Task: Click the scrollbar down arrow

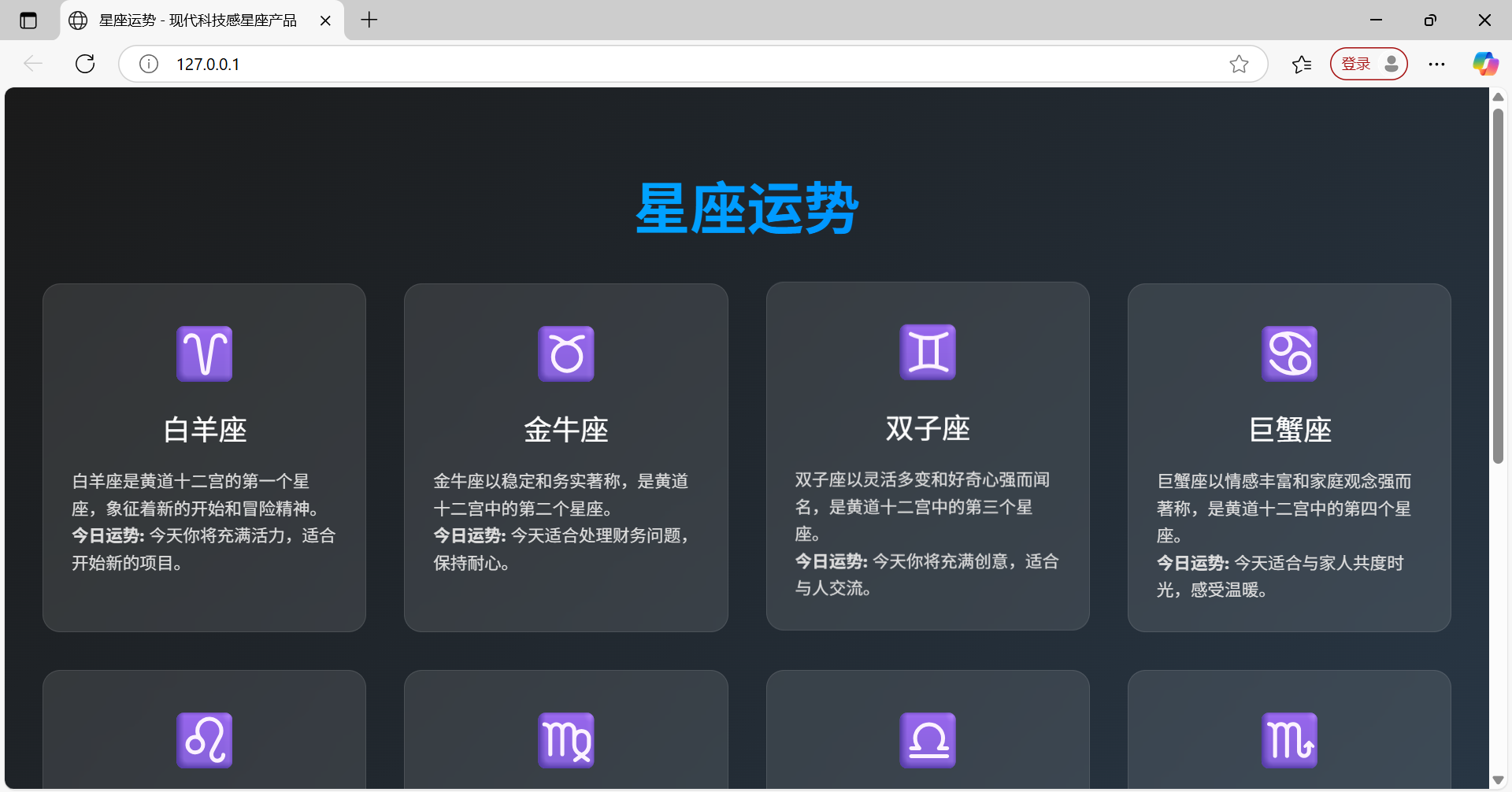Action: click(1498, 779)
